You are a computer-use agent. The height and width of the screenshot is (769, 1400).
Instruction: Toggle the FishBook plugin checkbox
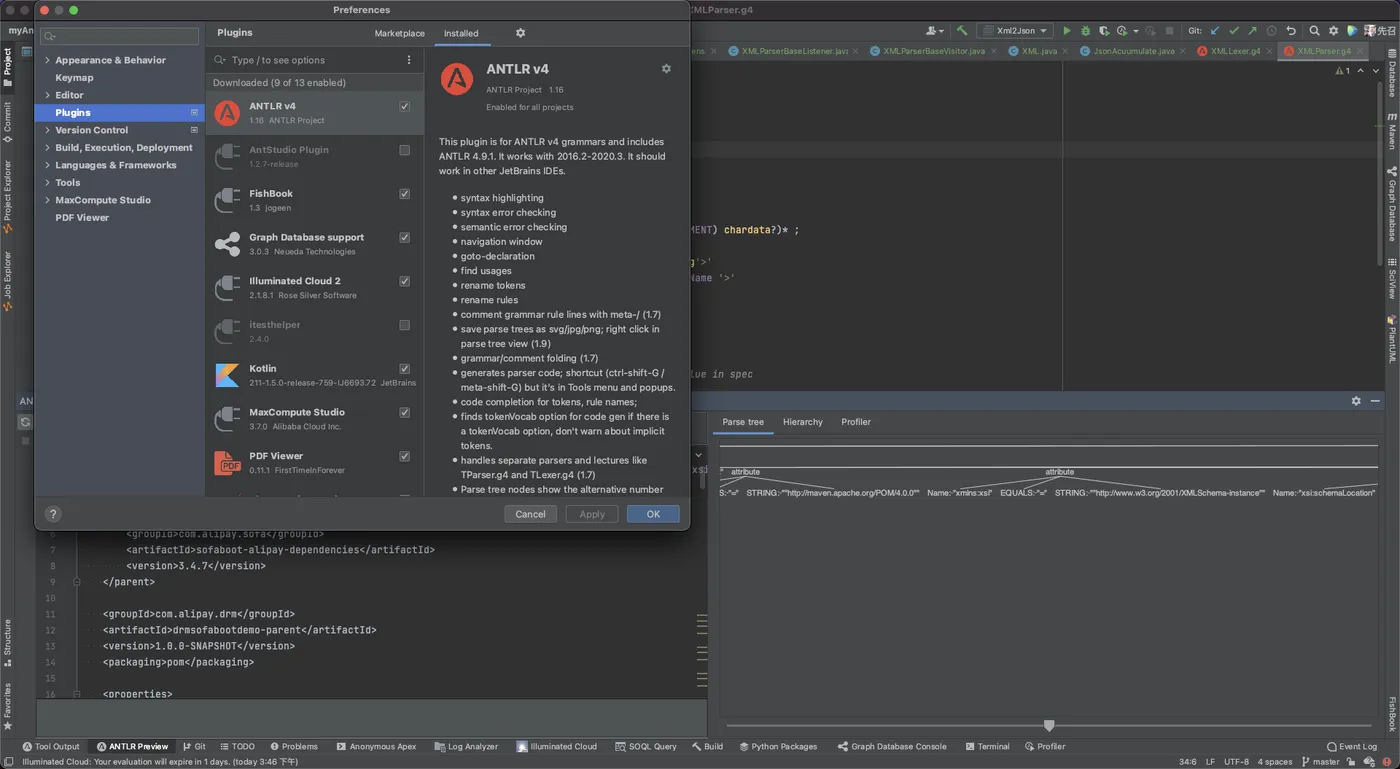(x=404, y=194)
